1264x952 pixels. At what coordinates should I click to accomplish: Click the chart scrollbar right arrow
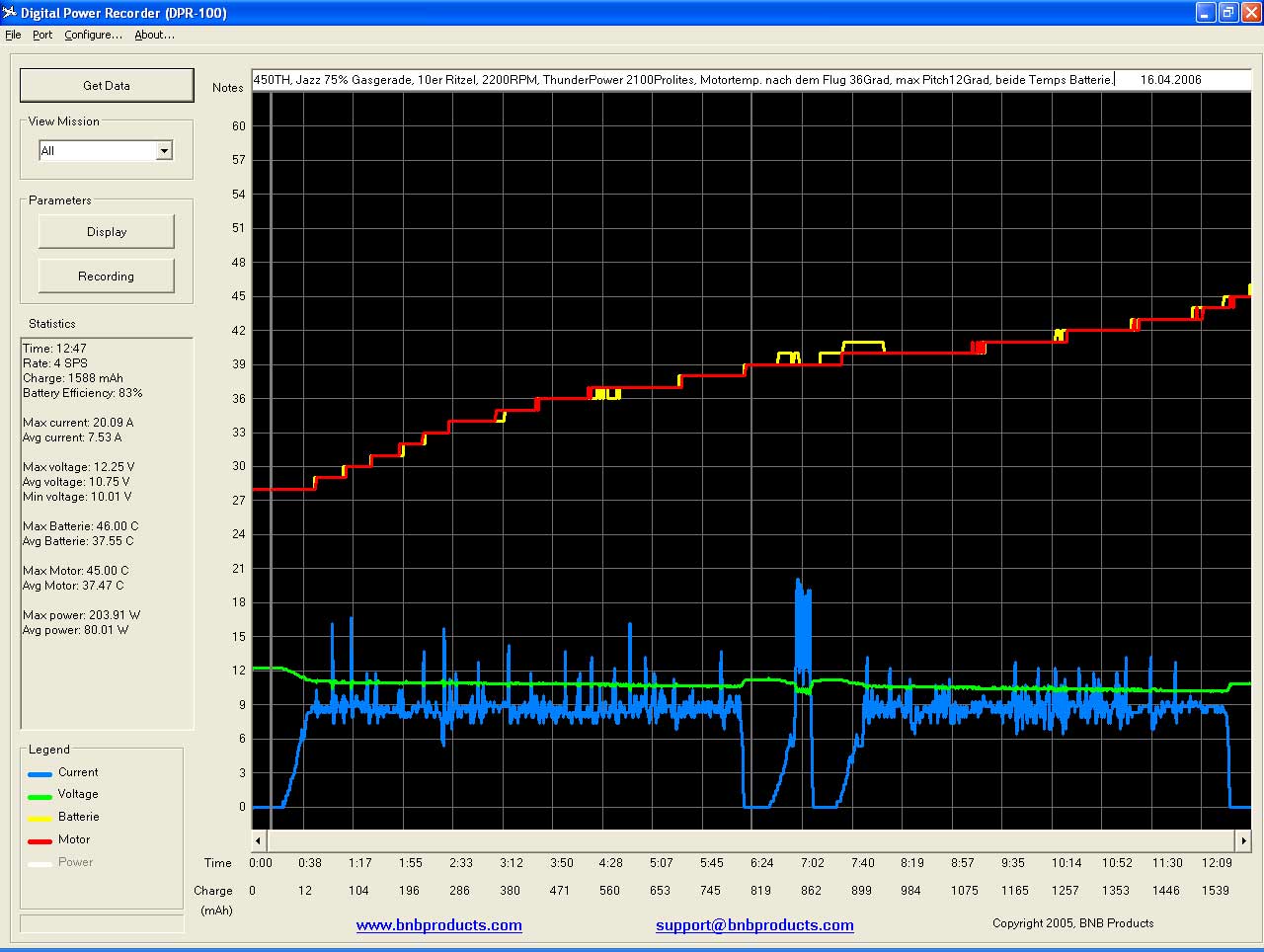point(1243,840)
